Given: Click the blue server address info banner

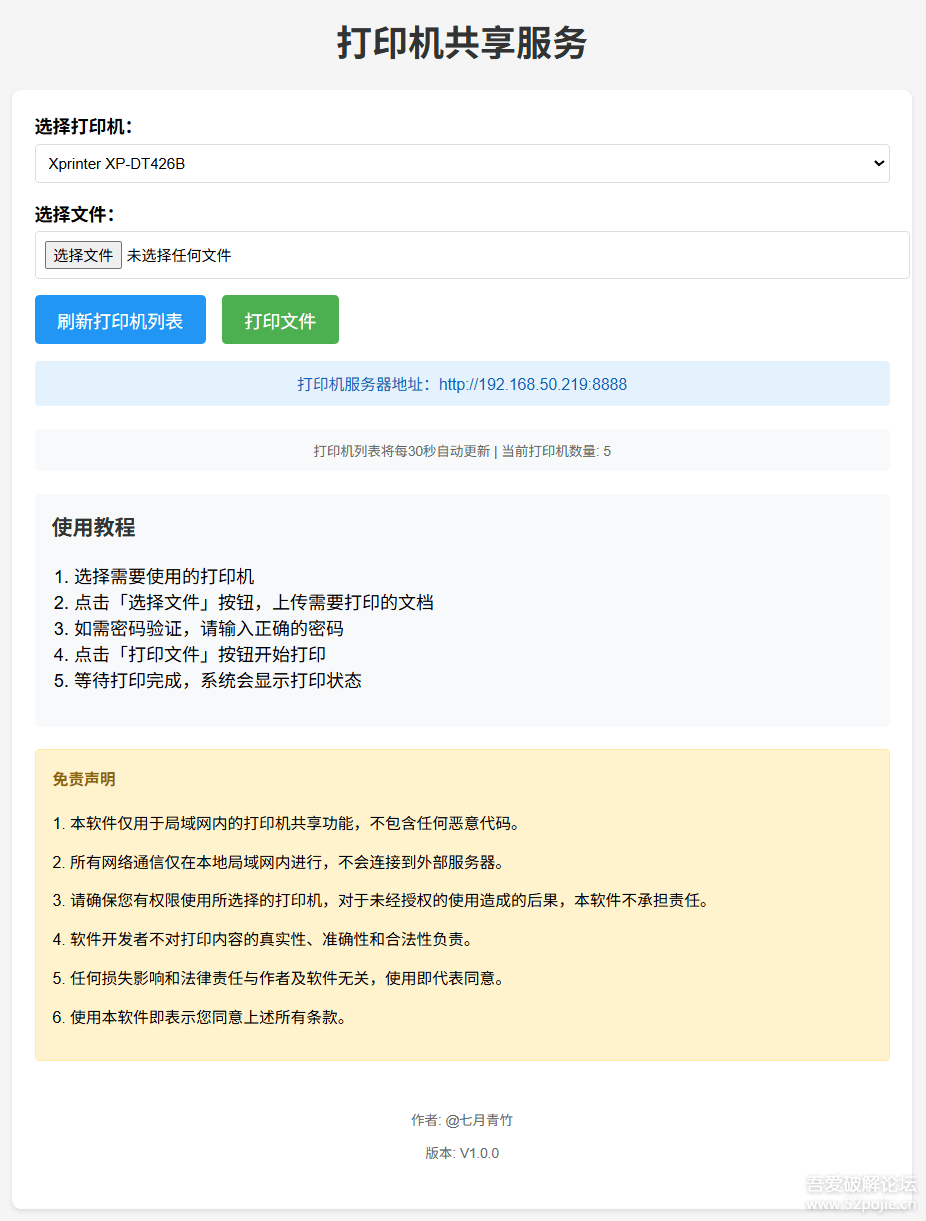Looking at the screenshot, I should tap(462, 384).
